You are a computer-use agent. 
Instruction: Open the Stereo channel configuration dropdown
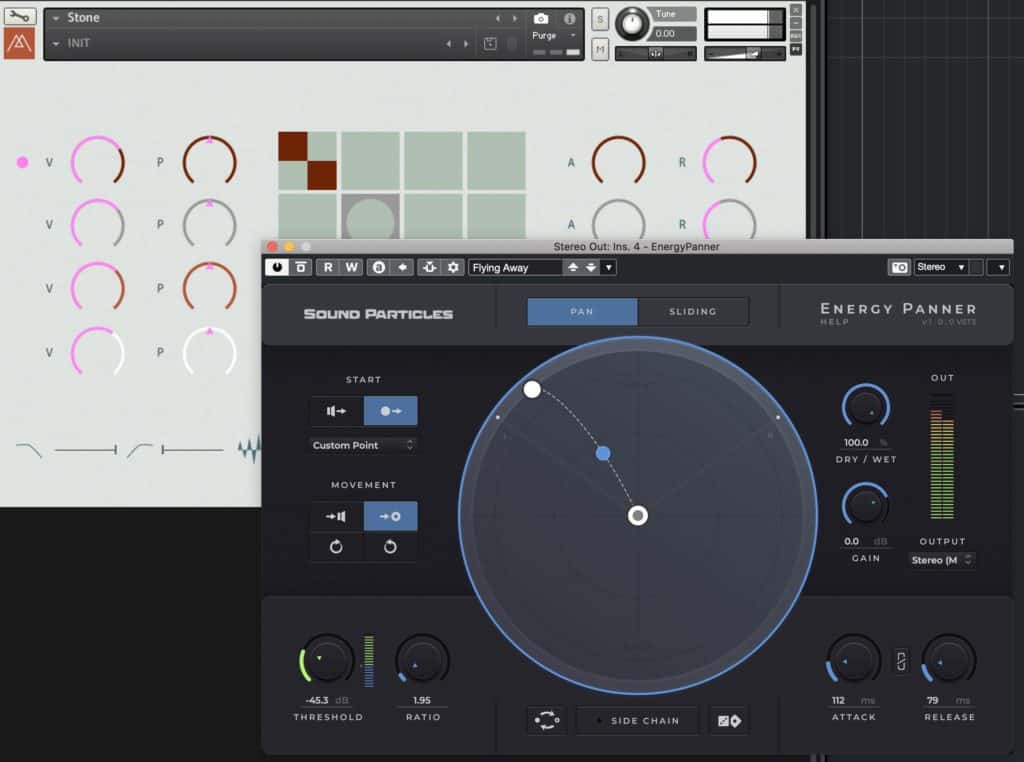click(x=941, y=267)
